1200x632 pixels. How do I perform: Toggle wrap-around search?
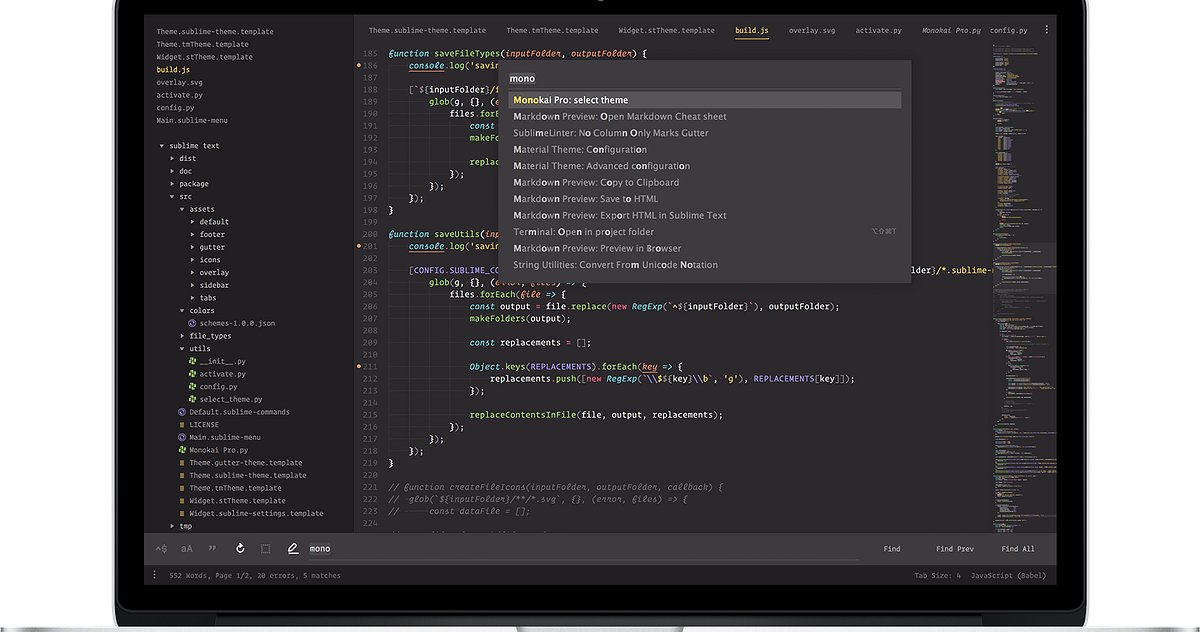pos(239,548)
